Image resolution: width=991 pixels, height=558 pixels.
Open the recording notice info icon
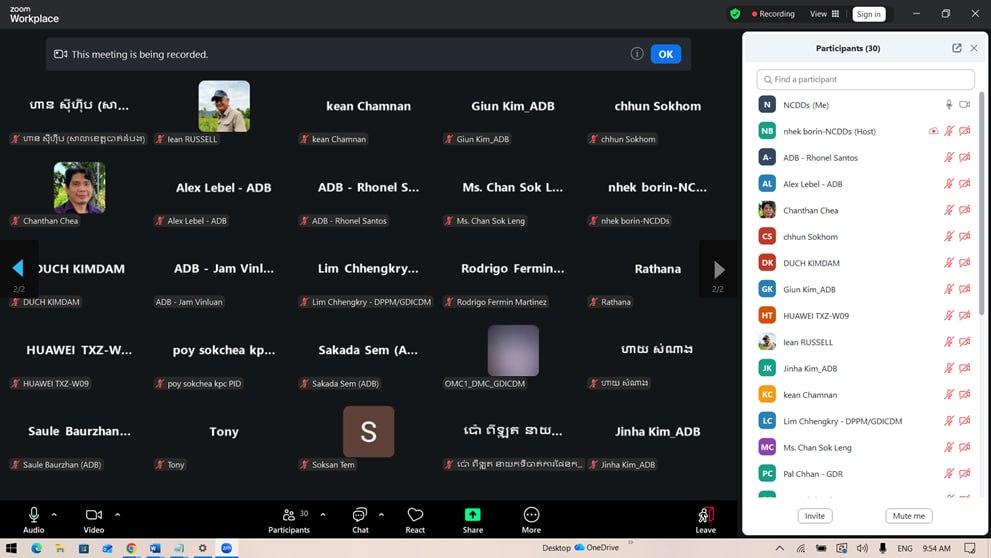[636, 54]
